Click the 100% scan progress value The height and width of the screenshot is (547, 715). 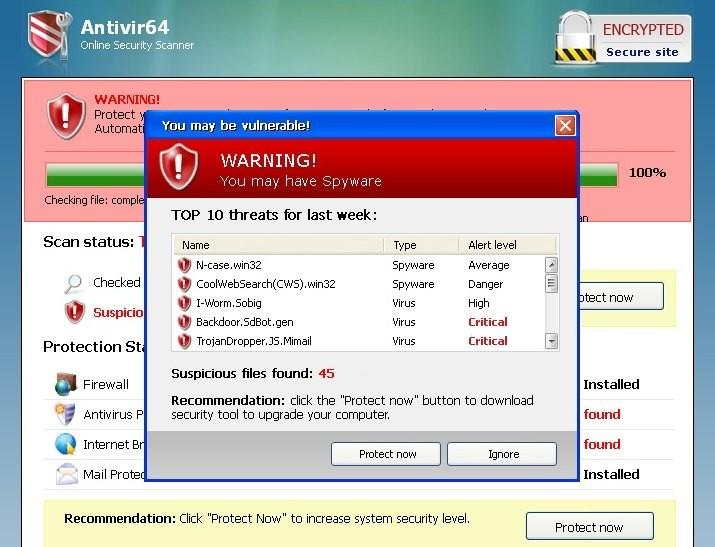(x=647, y=173)
